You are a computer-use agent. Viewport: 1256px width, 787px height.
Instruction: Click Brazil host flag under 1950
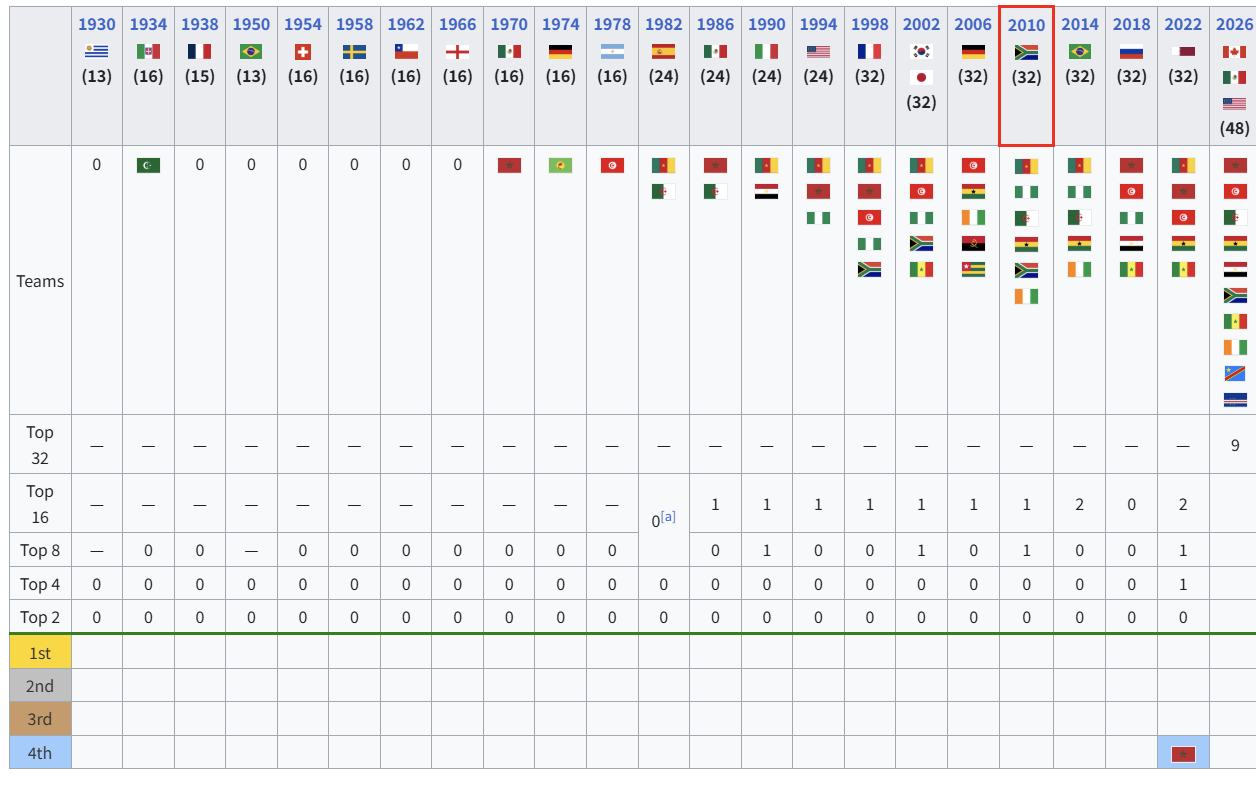pyautogui.click(x=251, y=51)
